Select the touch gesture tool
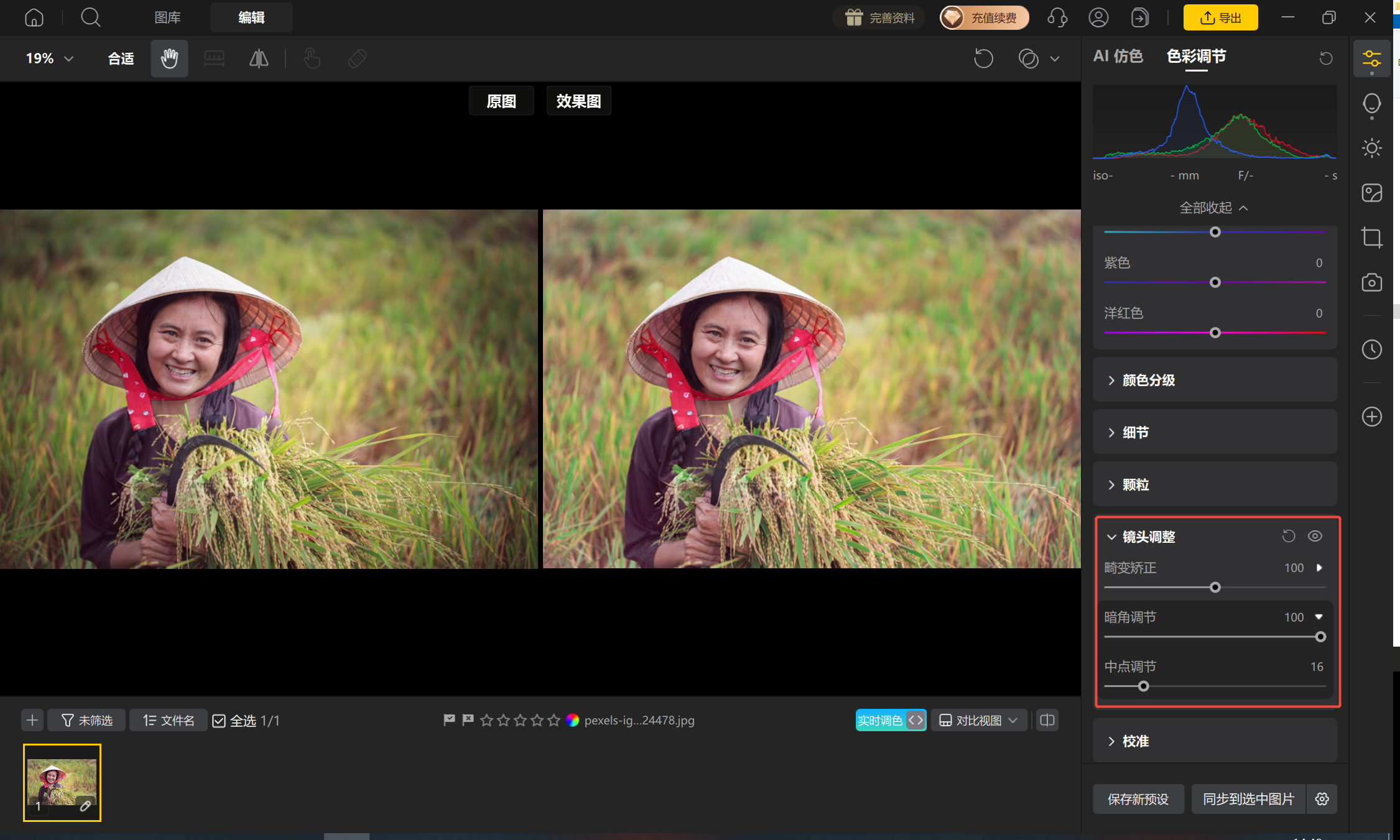The width and height of the screenshot is (1400, 840). [312, 58]
